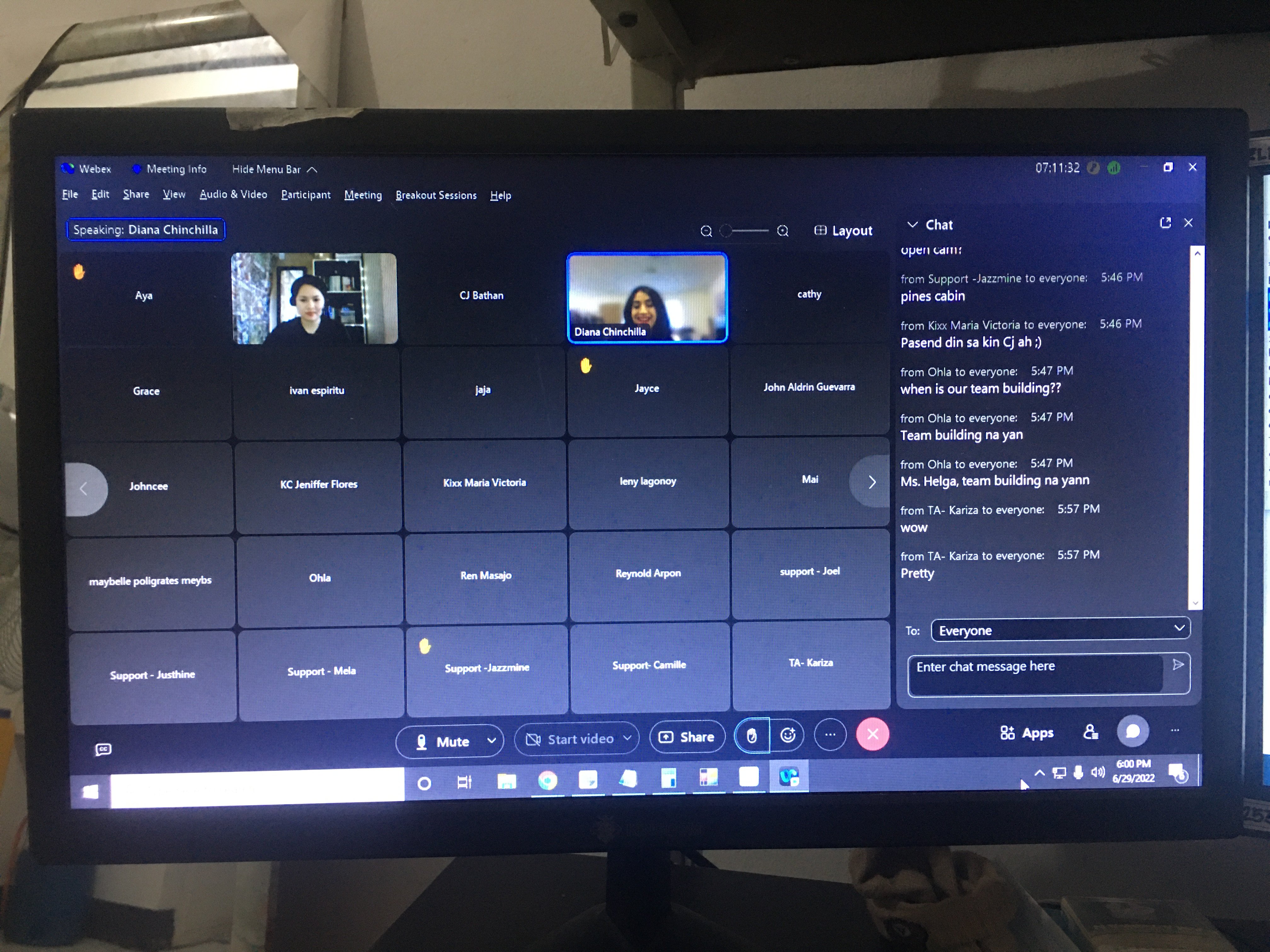This screenshot has height=952, width=1270.
Task: Open the View menu
Action: [x=174, y=194]
